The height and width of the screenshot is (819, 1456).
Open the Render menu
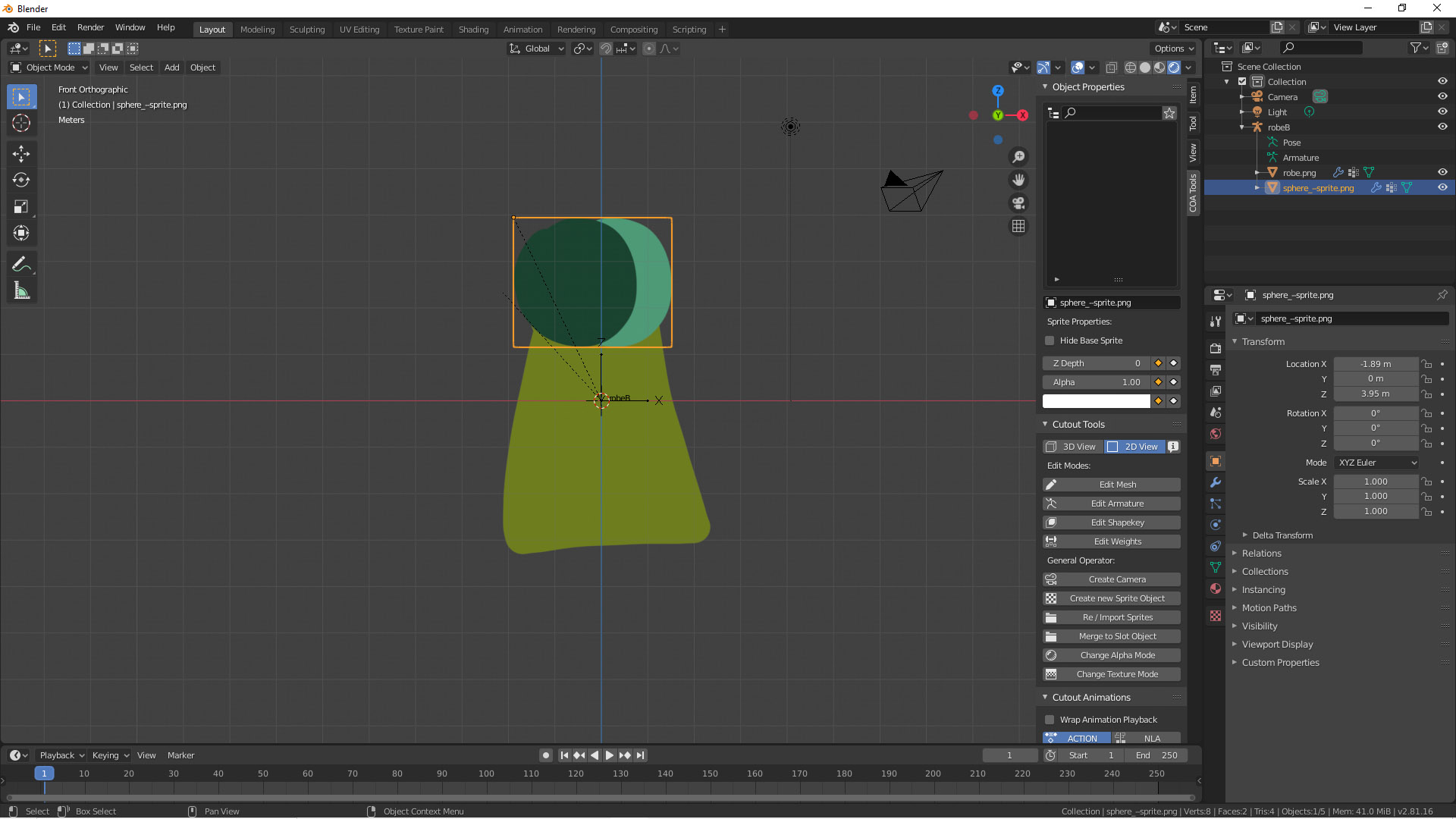click(90, 27)
